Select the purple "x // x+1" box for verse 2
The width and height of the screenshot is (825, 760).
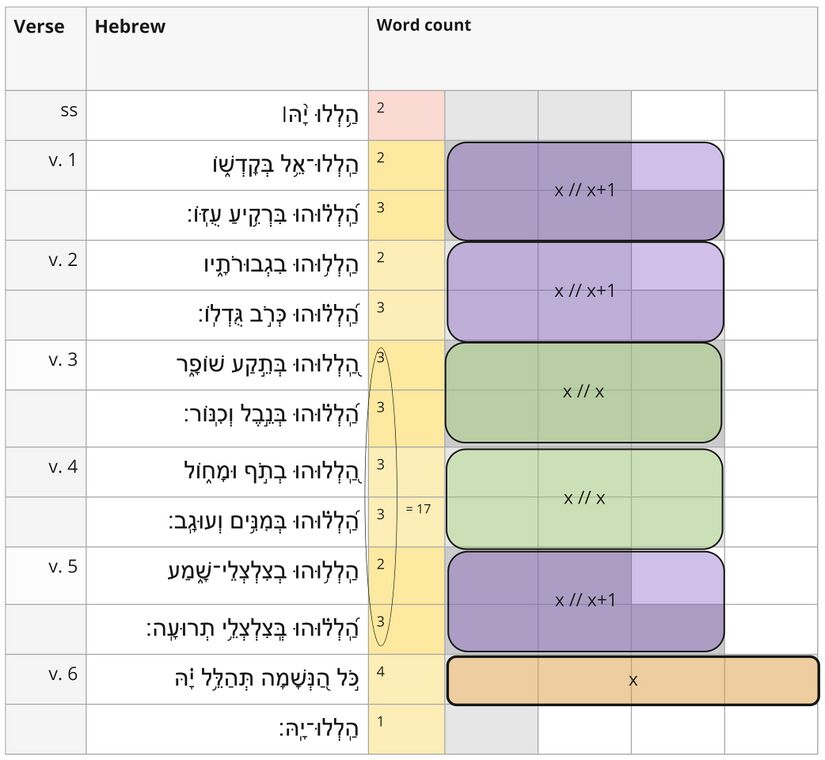pos(584,291)
